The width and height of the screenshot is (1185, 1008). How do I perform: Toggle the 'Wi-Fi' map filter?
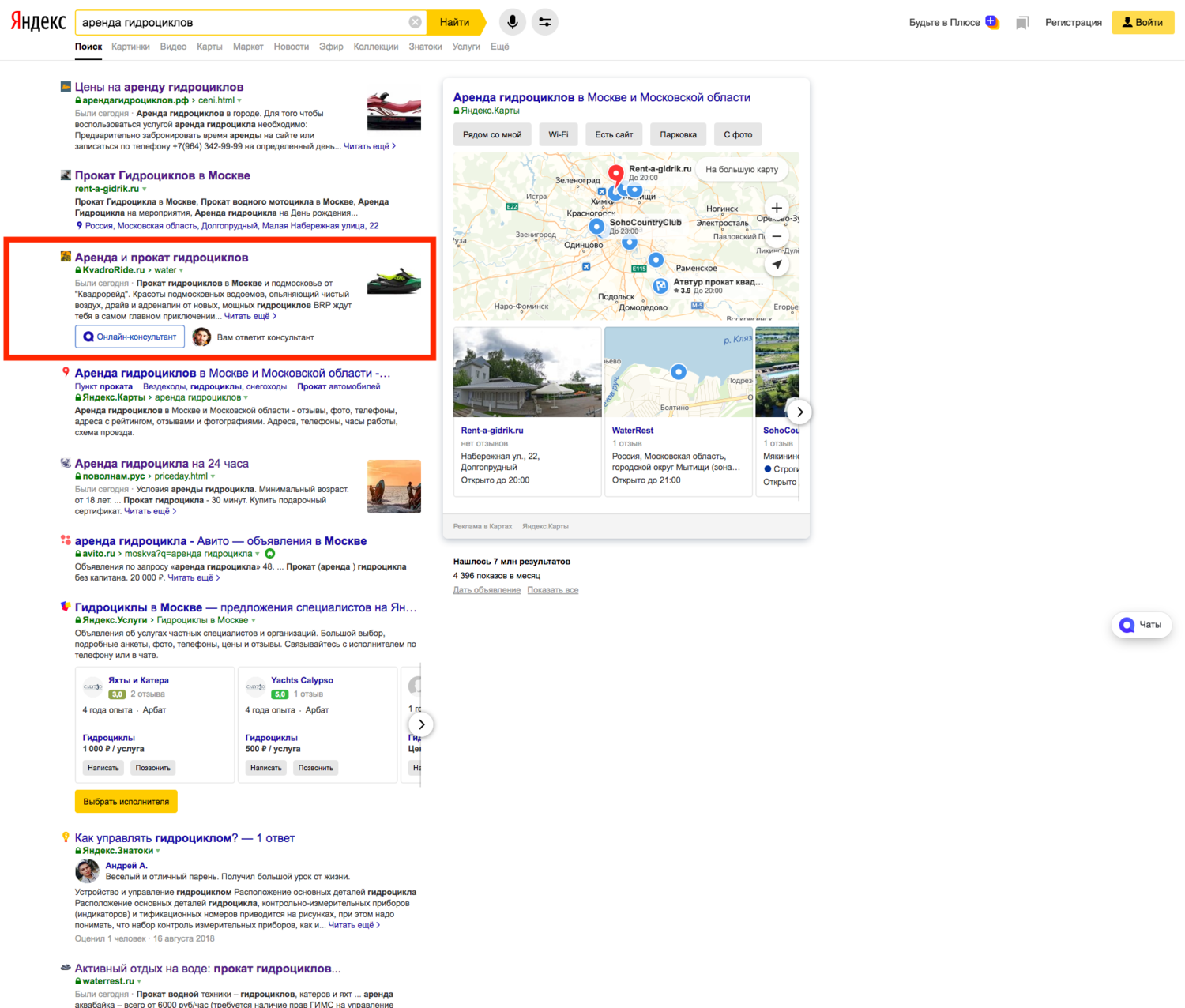(x=559, y=134)
